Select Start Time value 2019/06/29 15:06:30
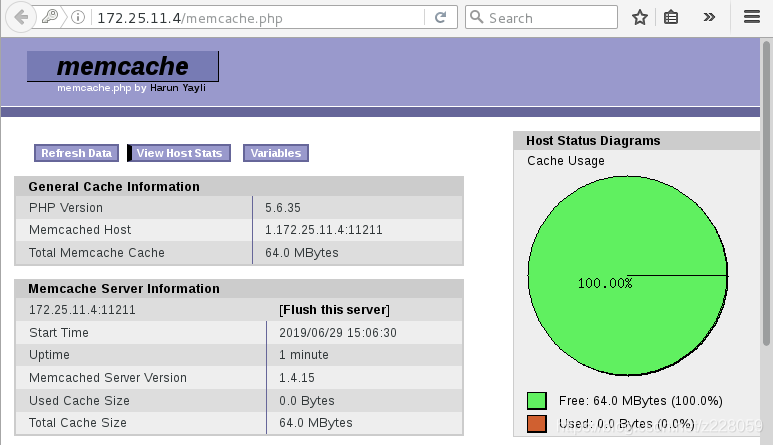 click(x=338, y=333)
